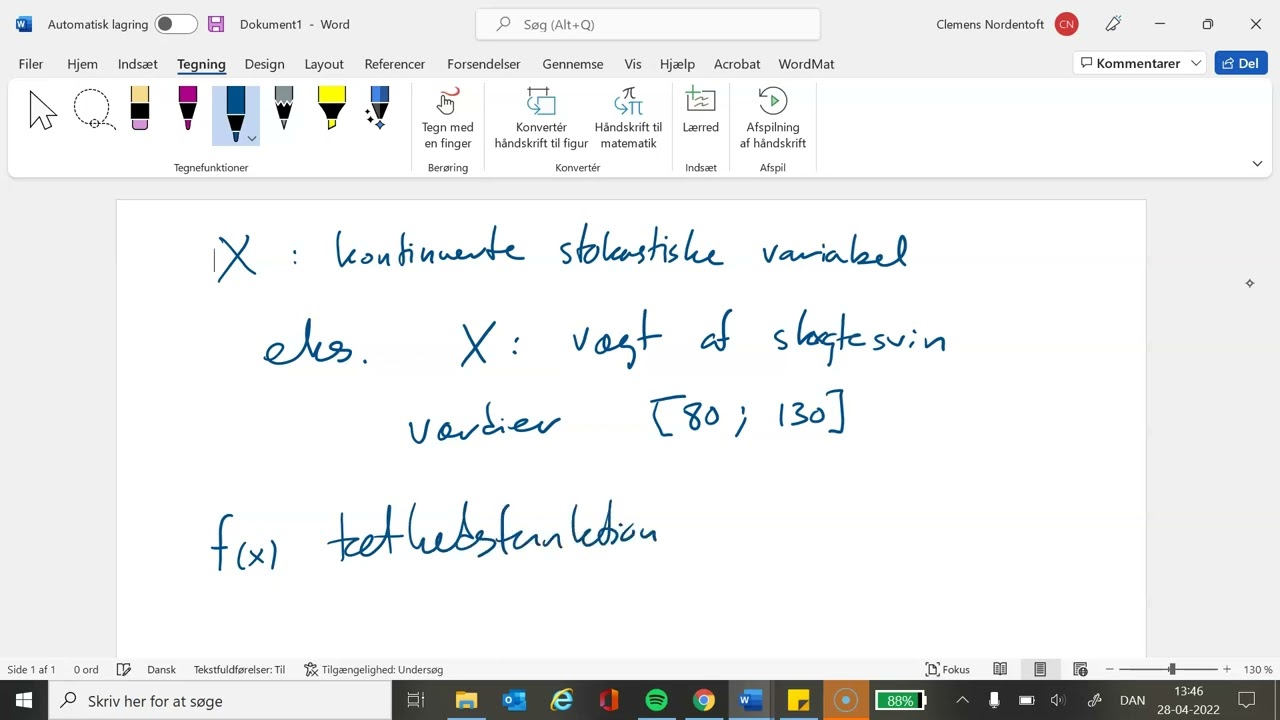Switch to print layout view icon
The width and height of the screenshot is (1280, 720).
tap(1040, 669)
